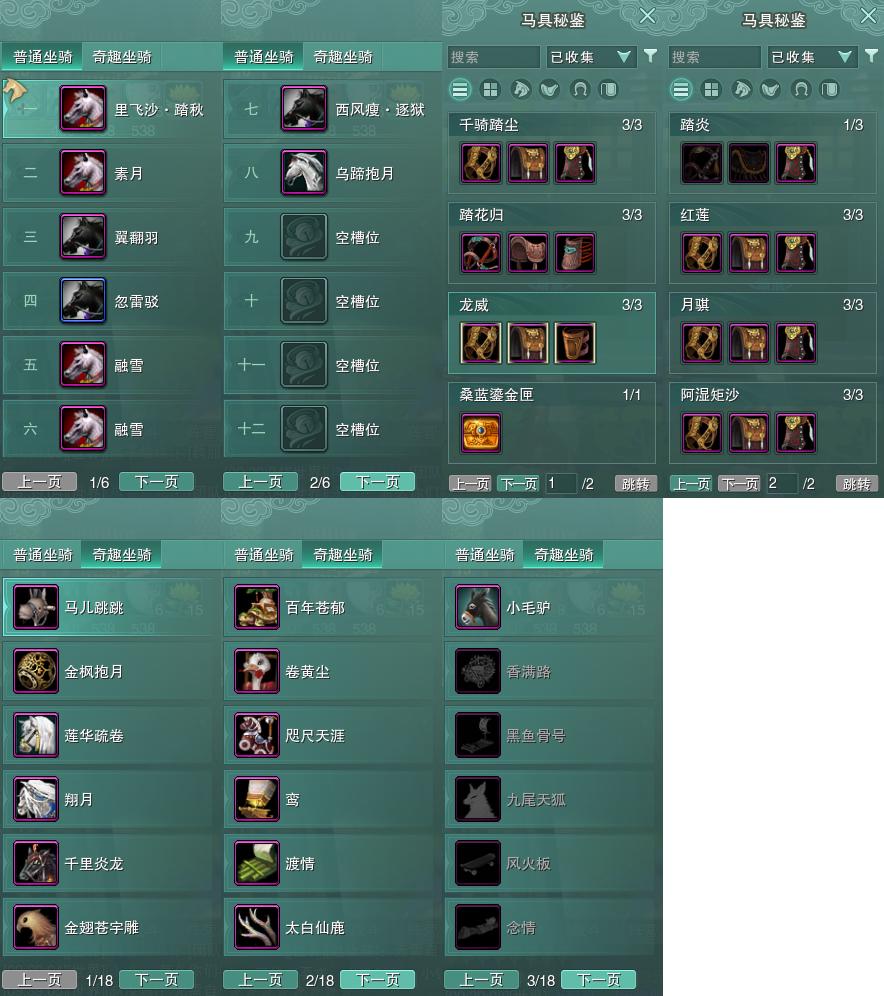Click the 桑蓝鎏金匣 golden chest icon
Image resolution: width=884 pixels, height=996 pixels.
tap(481, 433)
